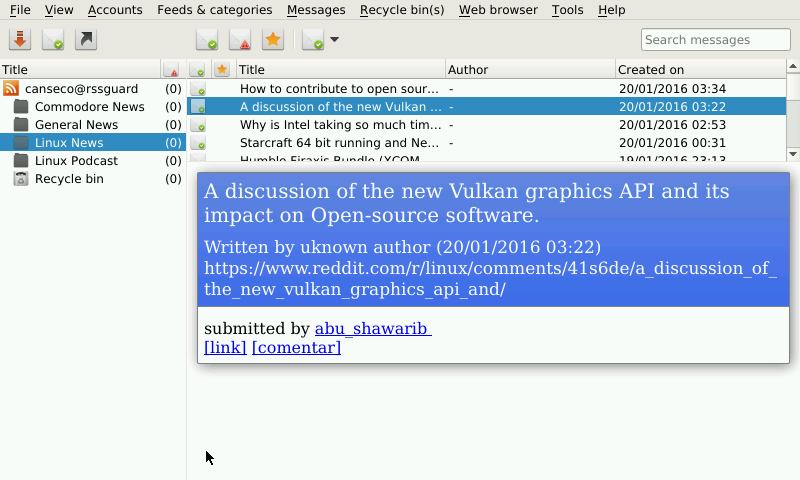Toggle read status of the 'How to contribute' message
Screen dimensions: 800x480
(x=198, y=89)
